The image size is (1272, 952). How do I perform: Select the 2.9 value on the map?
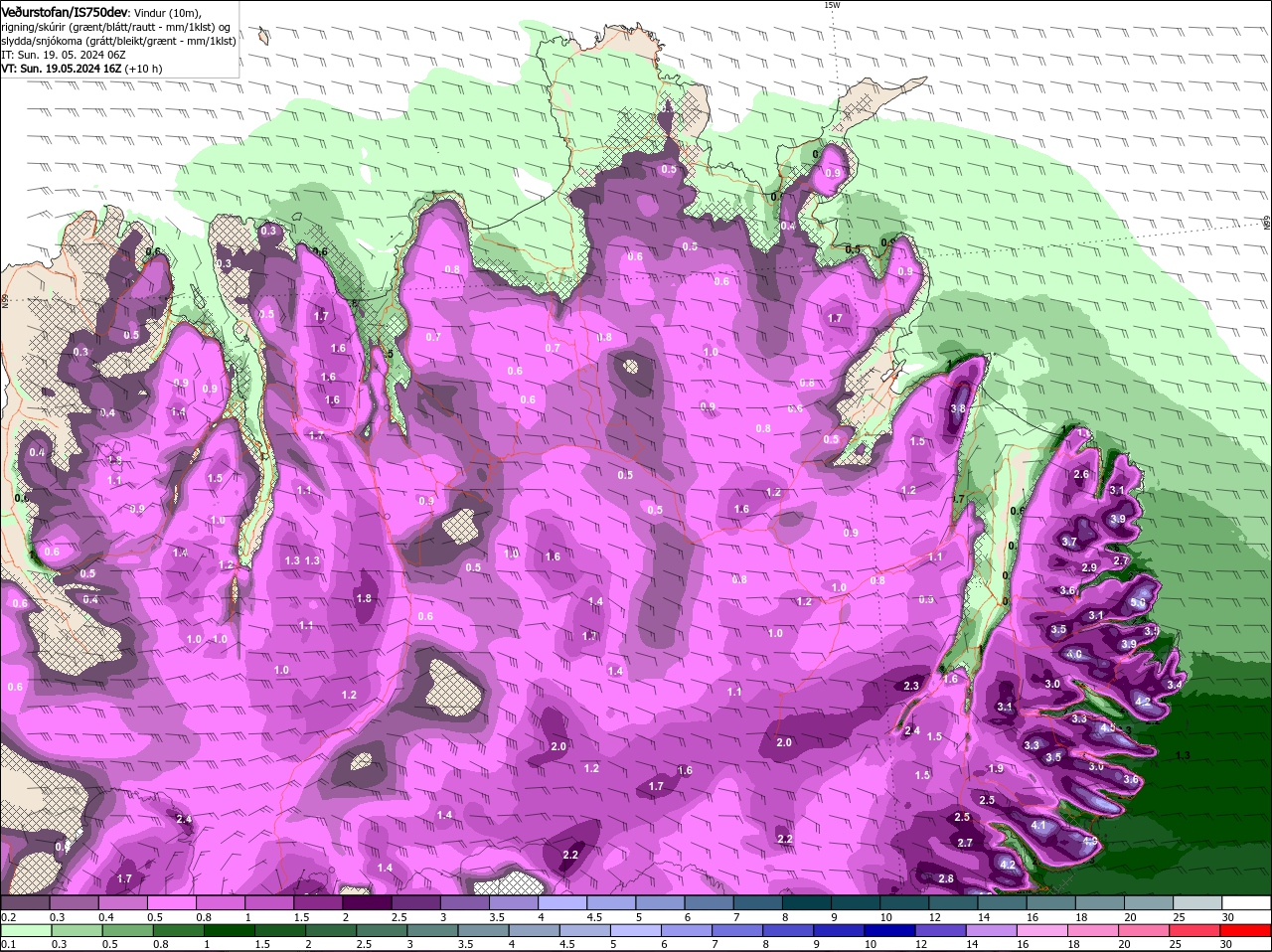coord(1089,567)
